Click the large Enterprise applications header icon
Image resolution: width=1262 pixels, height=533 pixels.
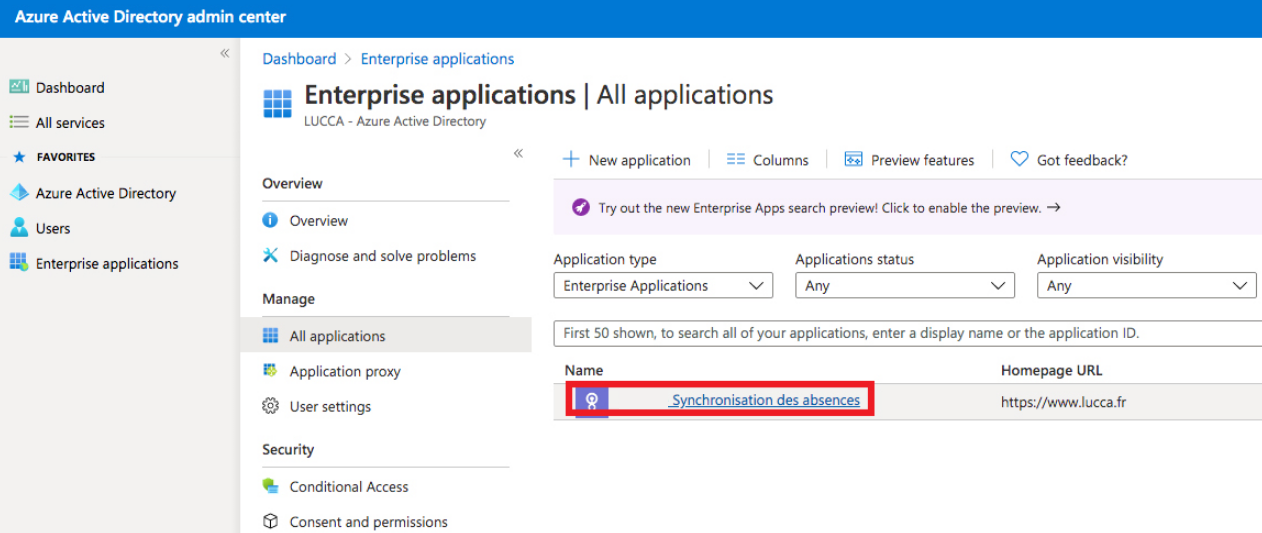(x=277, y=104)
